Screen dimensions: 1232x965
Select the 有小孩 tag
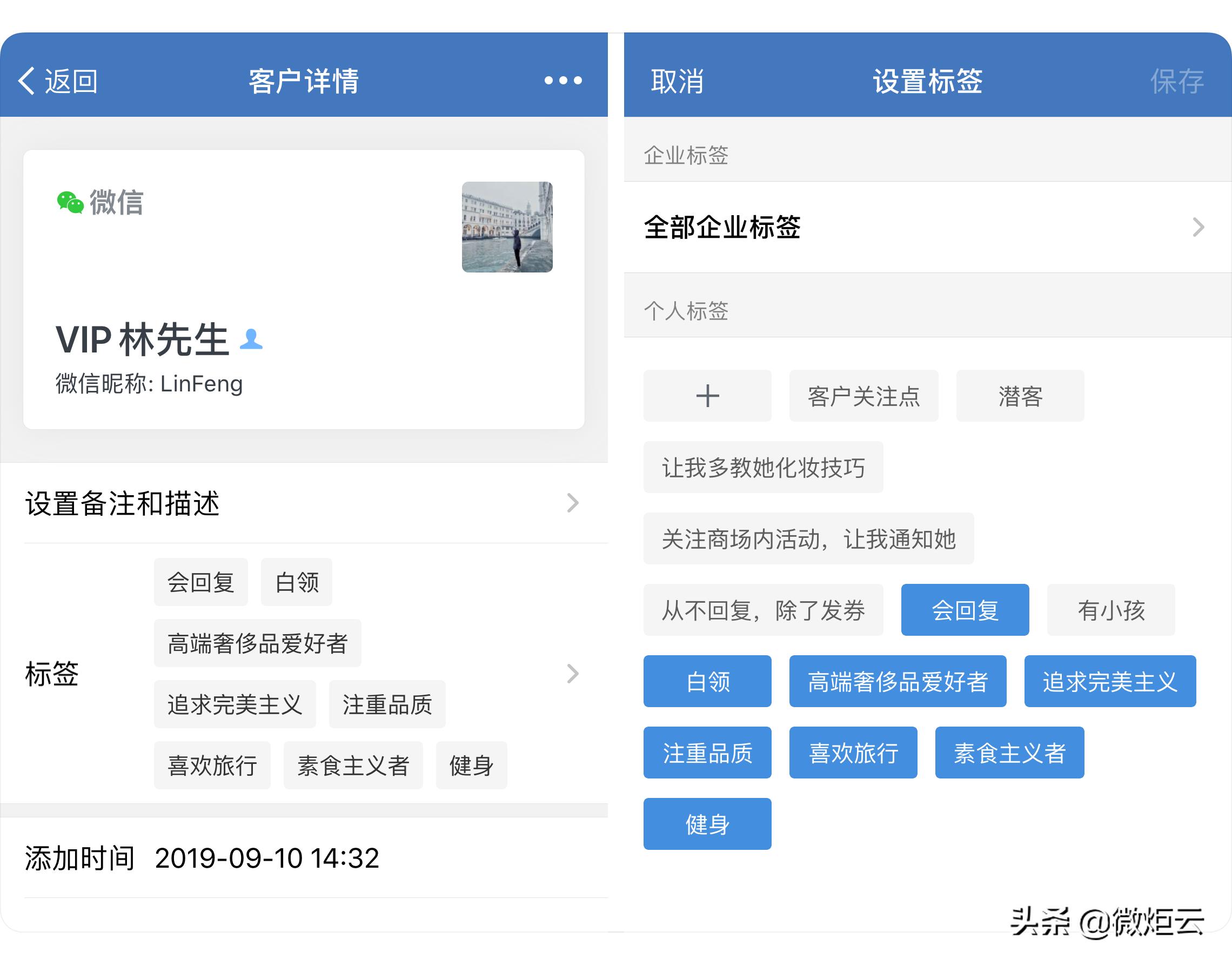pyautogui.click(x=1110, y=610)
